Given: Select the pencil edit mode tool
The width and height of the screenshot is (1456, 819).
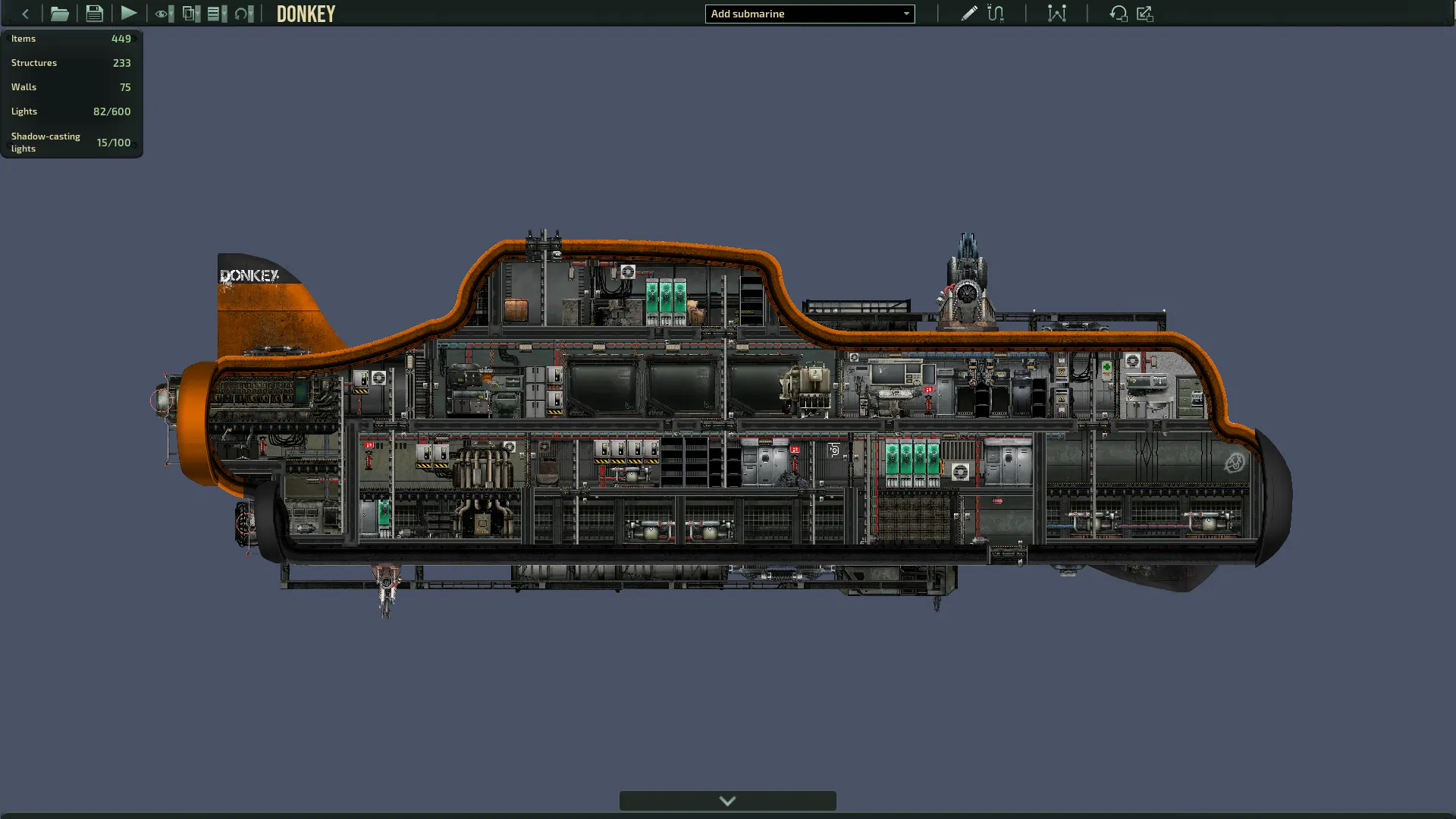Looking at the screenshot, I should 968,14.
